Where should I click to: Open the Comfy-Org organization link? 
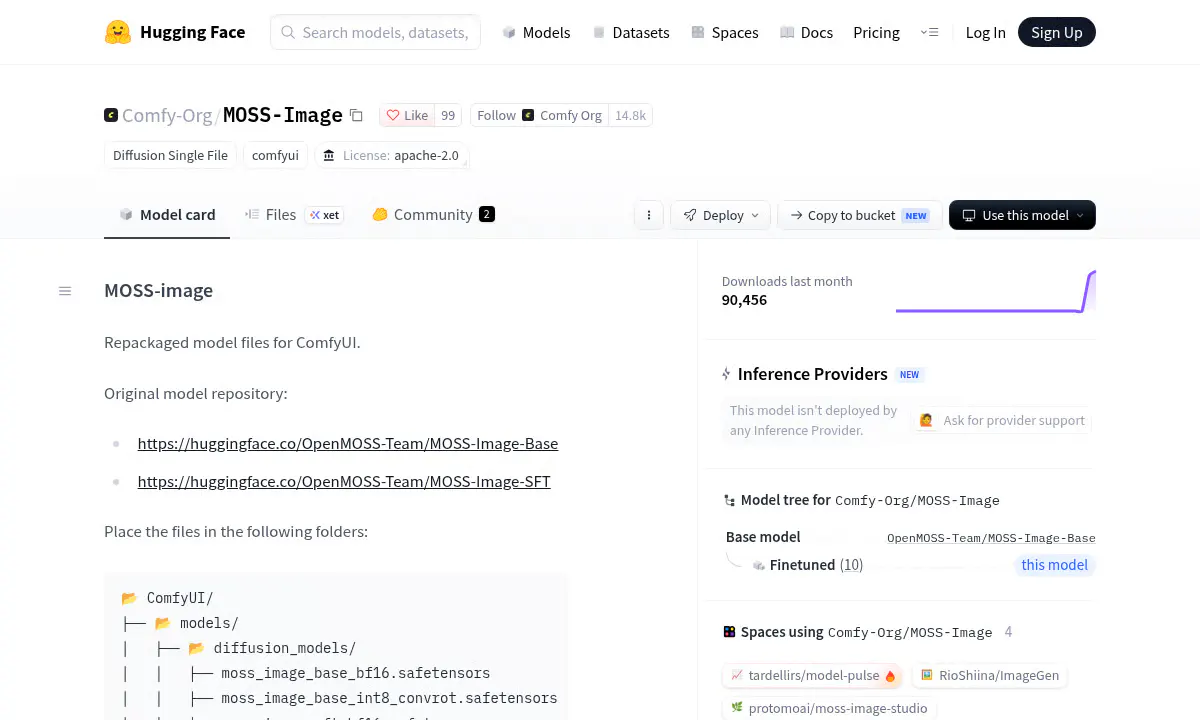pos(167,115)
